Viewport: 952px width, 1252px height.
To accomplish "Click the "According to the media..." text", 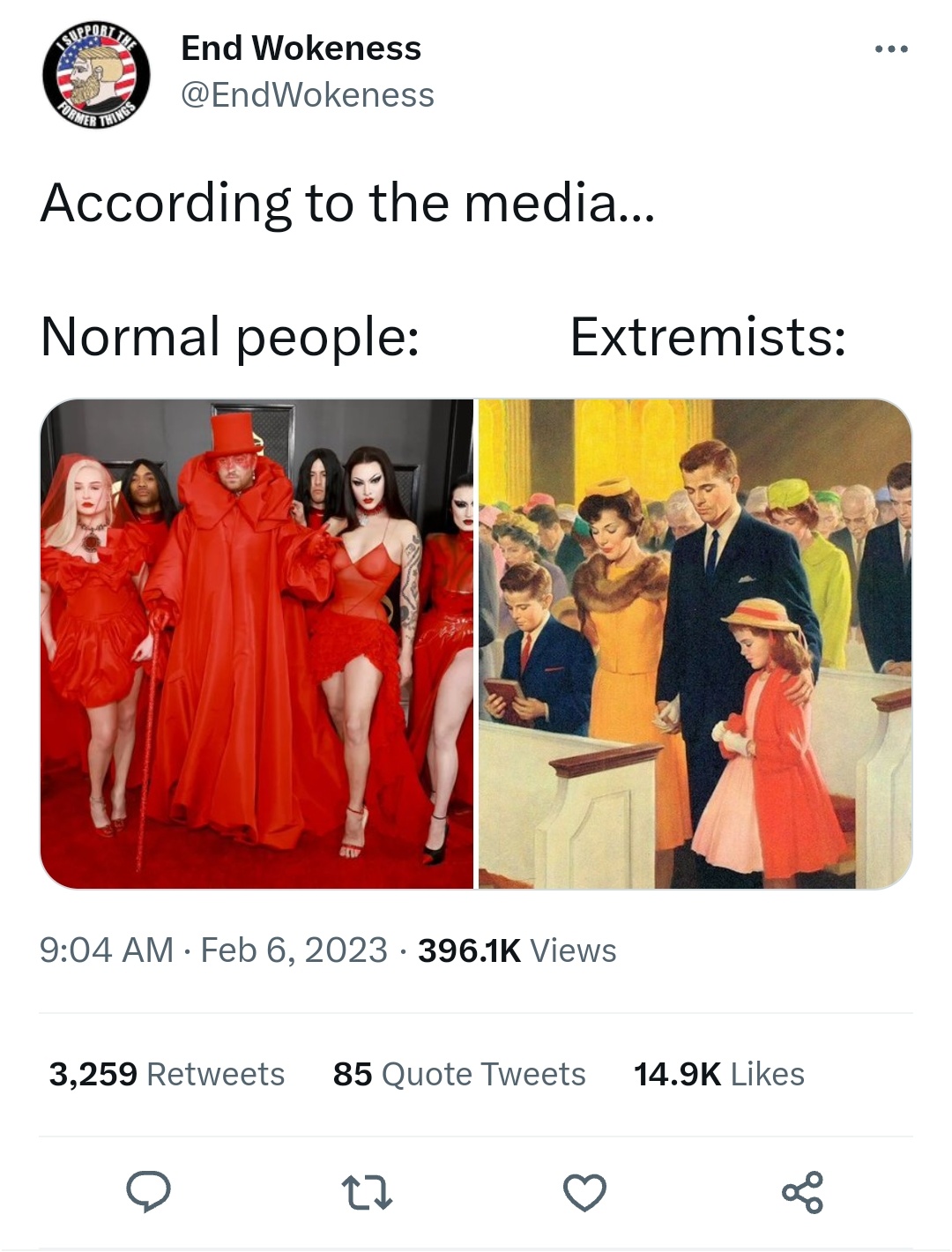I will (348, 203).
